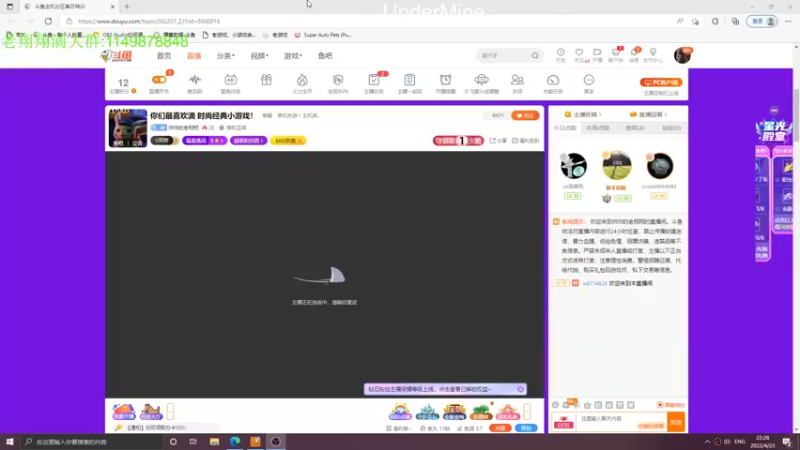Open the More ellipsis icon

(x=589, y=80)
